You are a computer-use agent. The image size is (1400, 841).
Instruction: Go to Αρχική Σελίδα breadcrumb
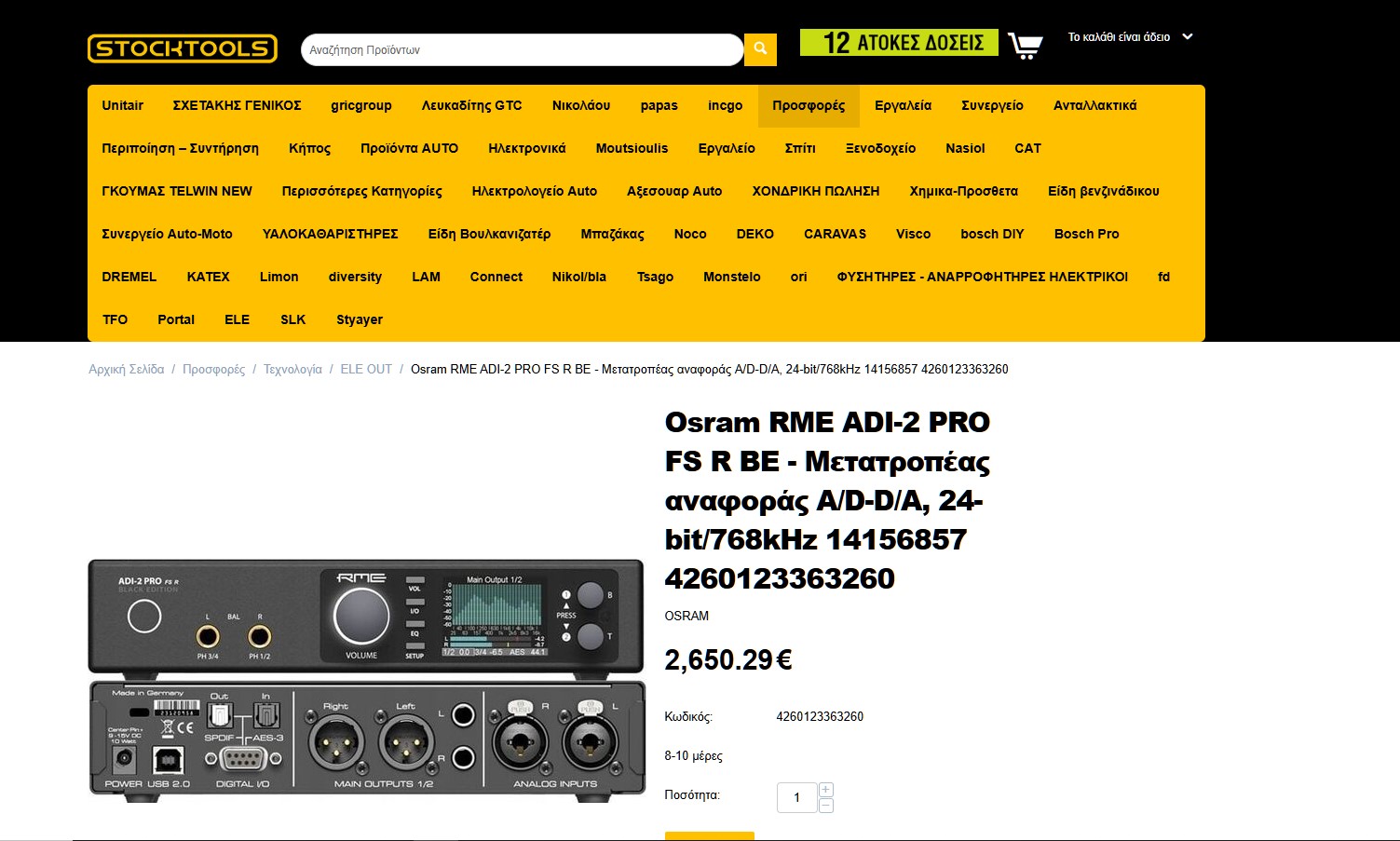click(126, 369)
